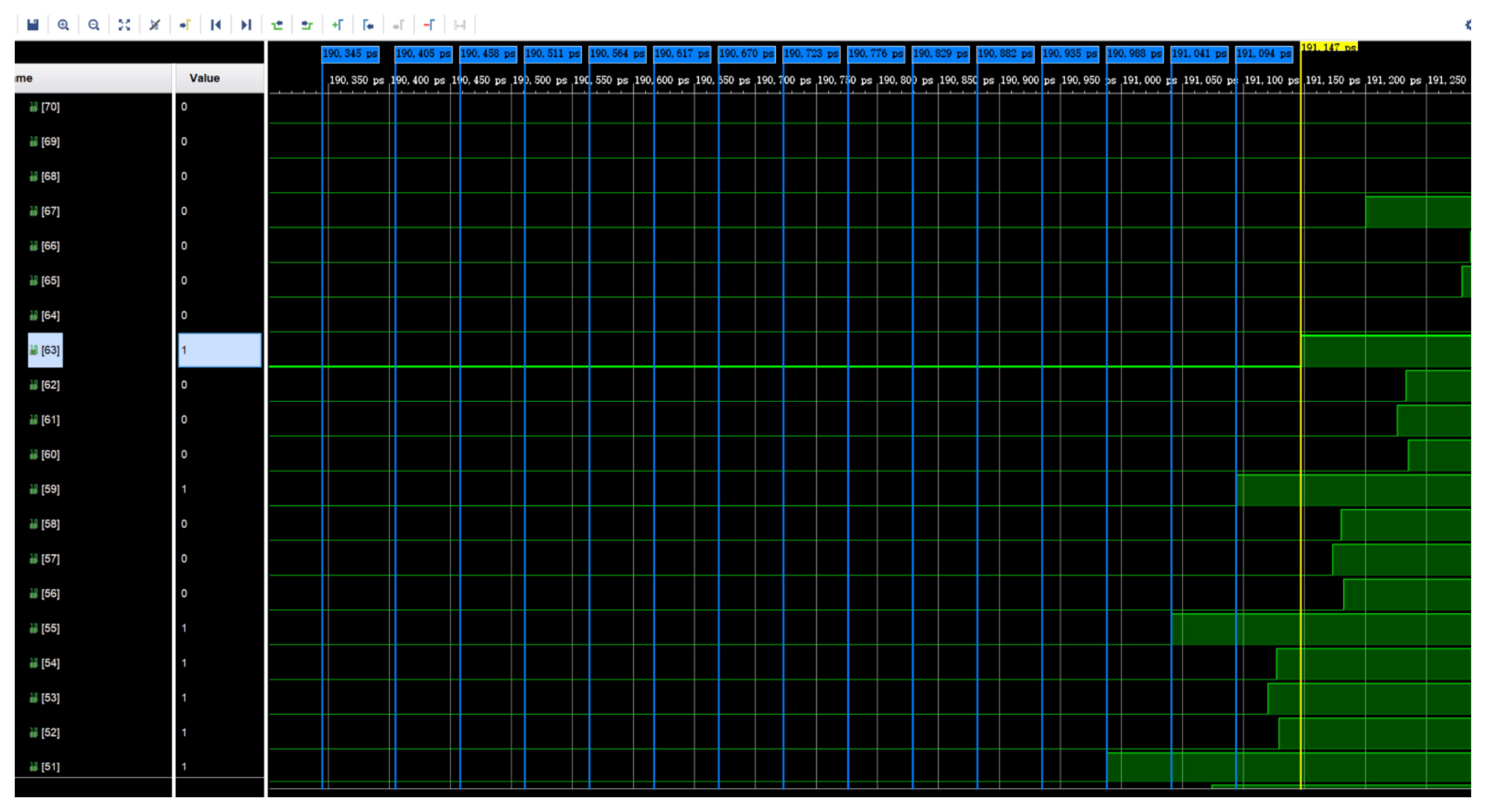Click the Save waveform configuration icon
1486x812 pixels.
point(33,25)
